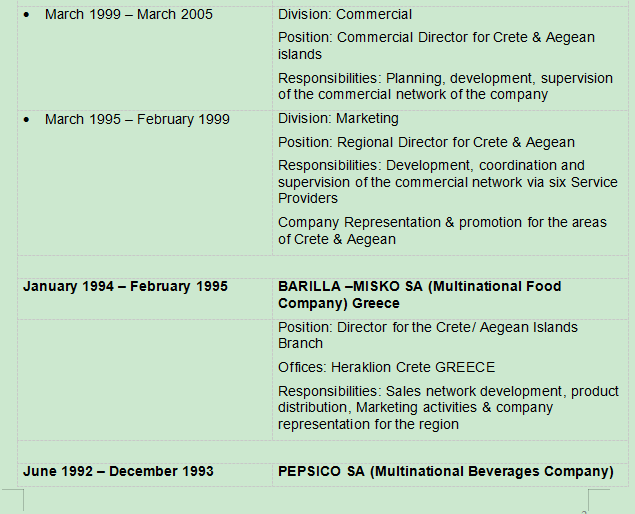
Task: Click the "Division: Marketing" line
Action: tap(338, 119)
